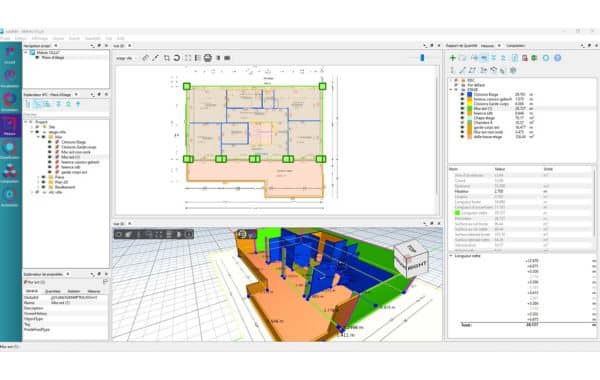Expand the Revêtement folder in IFC tree
This screenshot has width=600, height=380.
(38, 187)
